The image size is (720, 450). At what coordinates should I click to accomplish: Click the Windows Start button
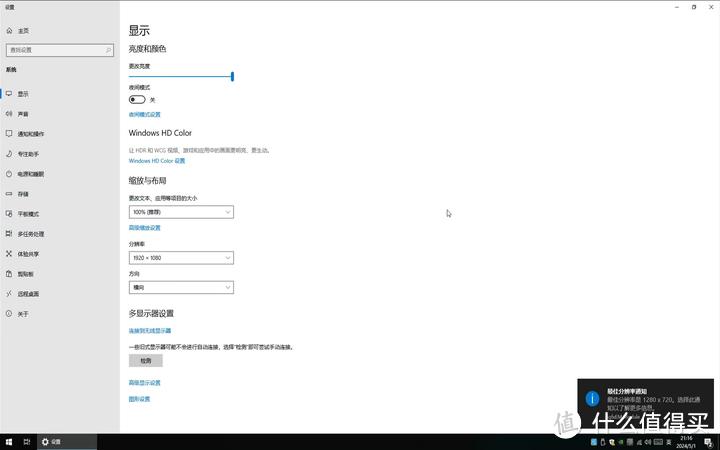[9, 441]
